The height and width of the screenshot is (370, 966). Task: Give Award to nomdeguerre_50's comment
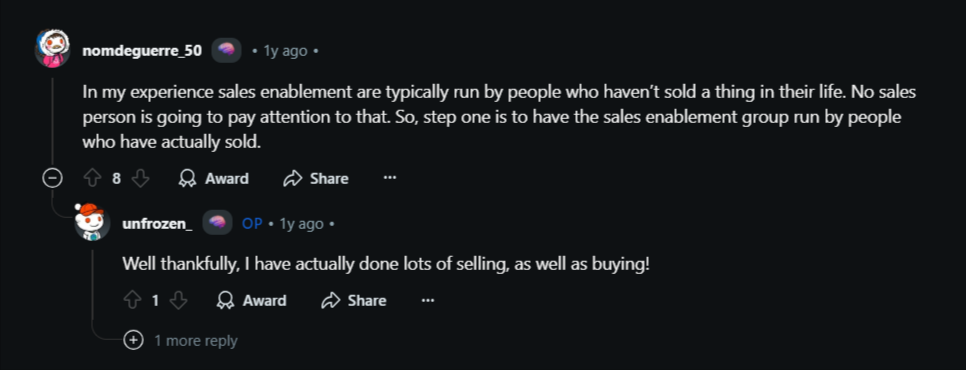click(213, 179)
